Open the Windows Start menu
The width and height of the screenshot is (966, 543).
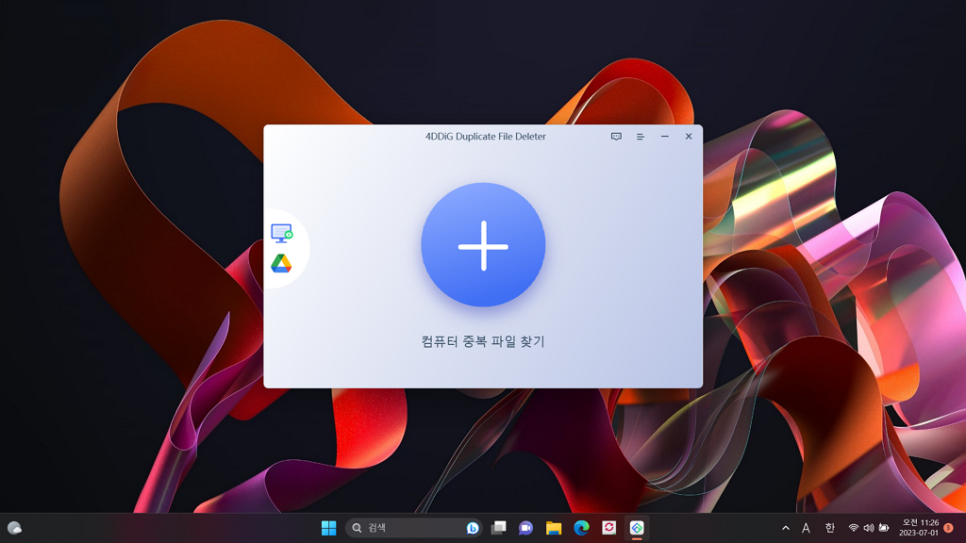(328, 528)
